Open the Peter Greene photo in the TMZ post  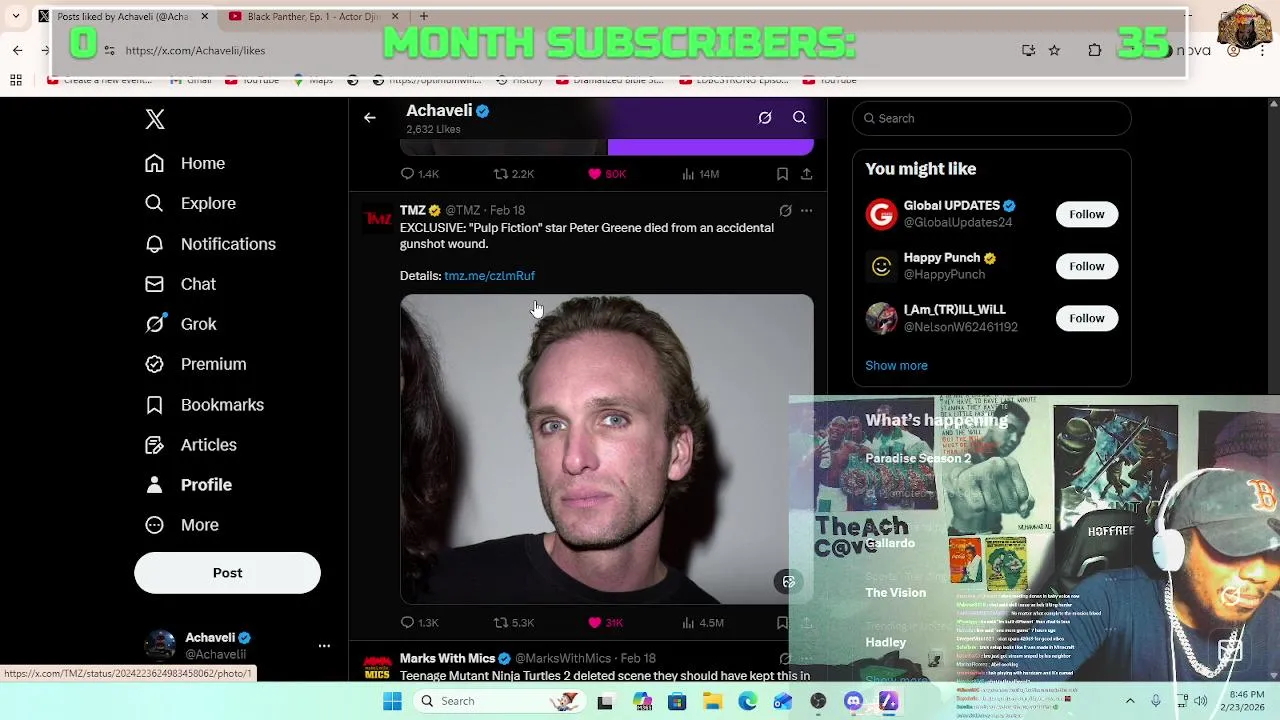tap(607, 449)
